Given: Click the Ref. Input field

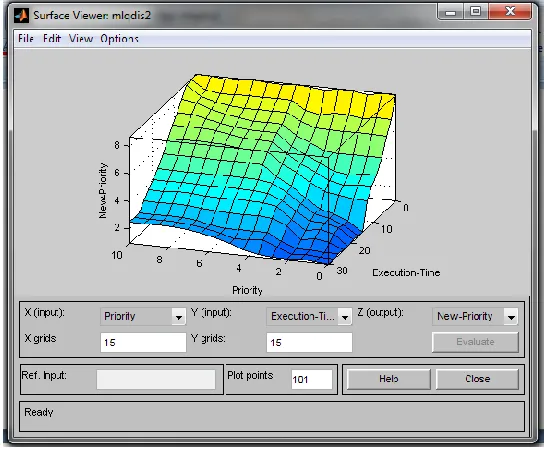Looking at the screenshot, I should pyautogui.click(x=156, y=379).
